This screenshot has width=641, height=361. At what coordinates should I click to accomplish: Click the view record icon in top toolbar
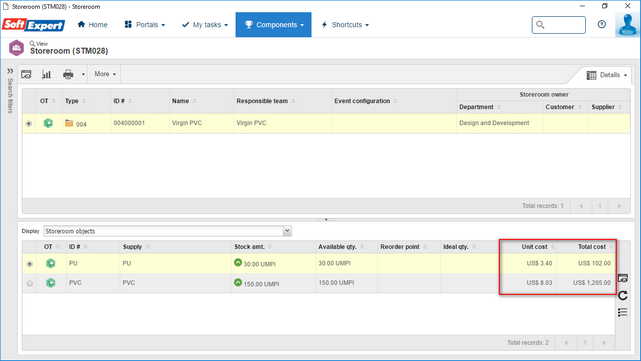click(26, 74)
